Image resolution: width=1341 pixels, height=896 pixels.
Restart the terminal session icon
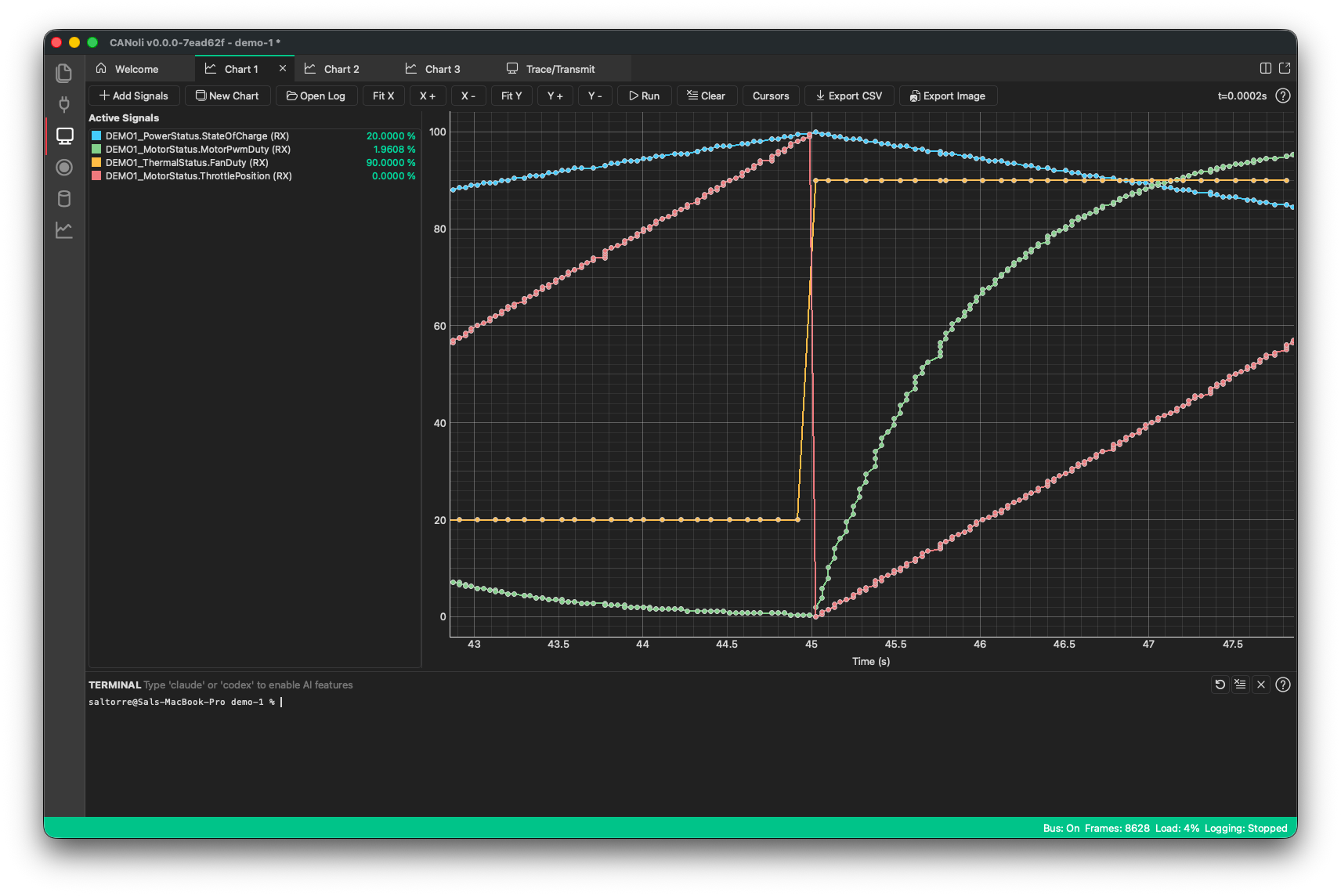[1220, 685]
